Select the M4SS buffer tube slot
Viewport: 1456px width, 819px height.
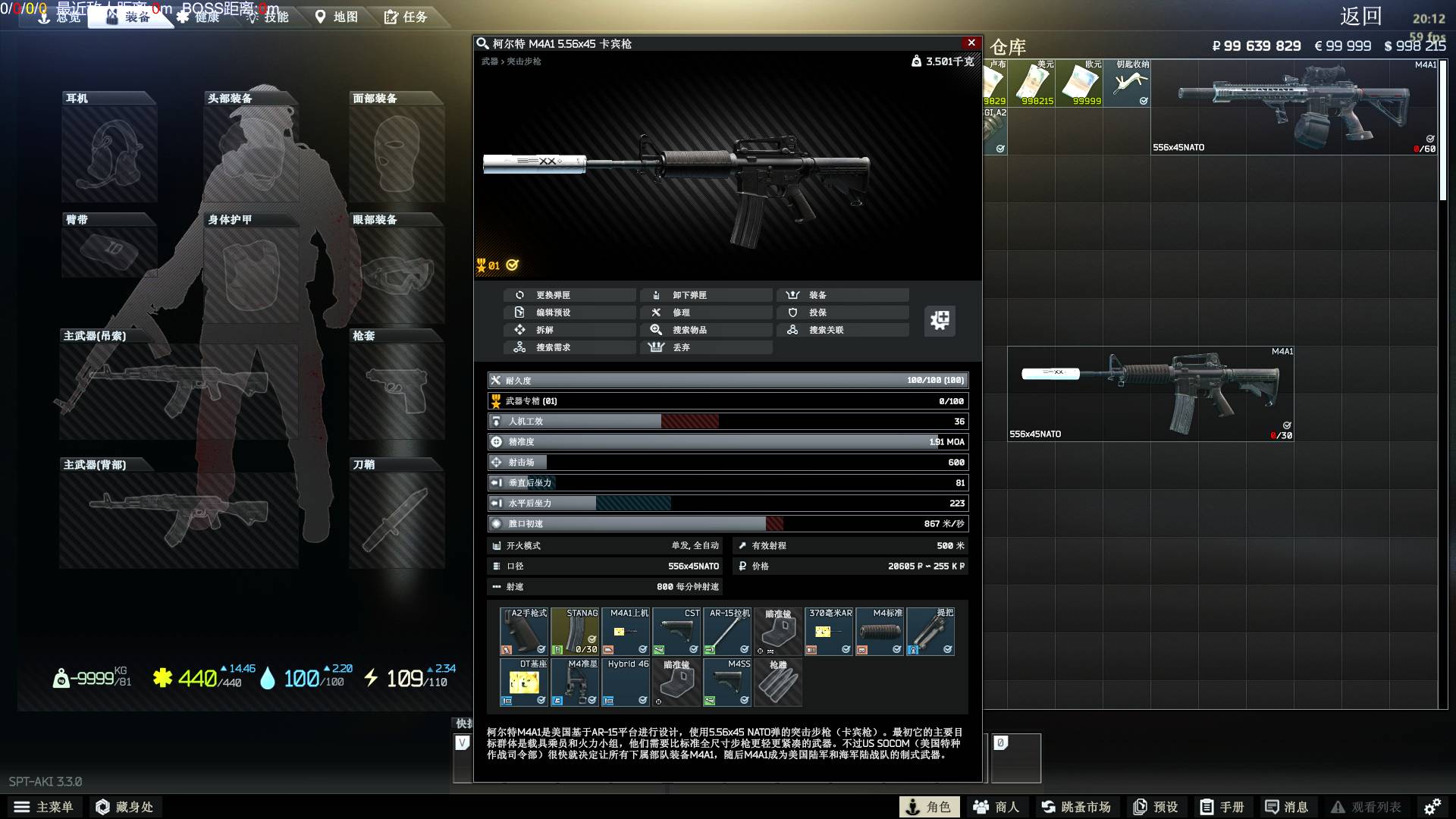(x=727, y=682)
